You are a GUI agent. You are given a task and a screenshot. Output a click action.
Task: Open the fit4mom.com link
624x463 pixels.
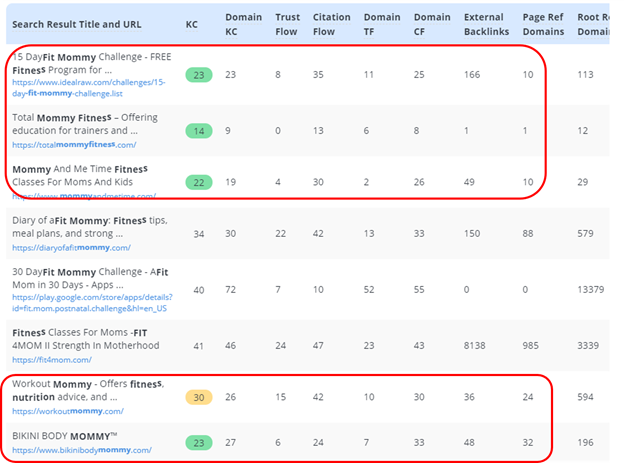(x=52, y=360)
